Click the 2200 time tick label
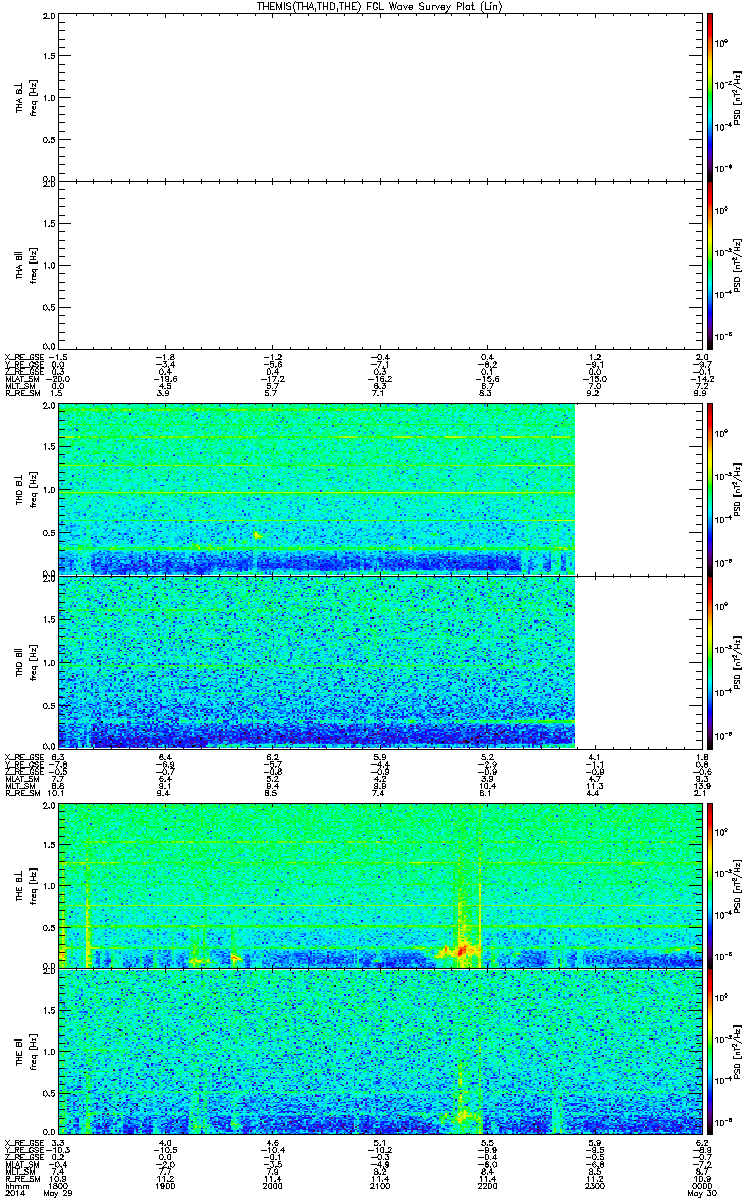Screen dimensions: 750x1200 pyautogui.click(x=488, y=1184)
